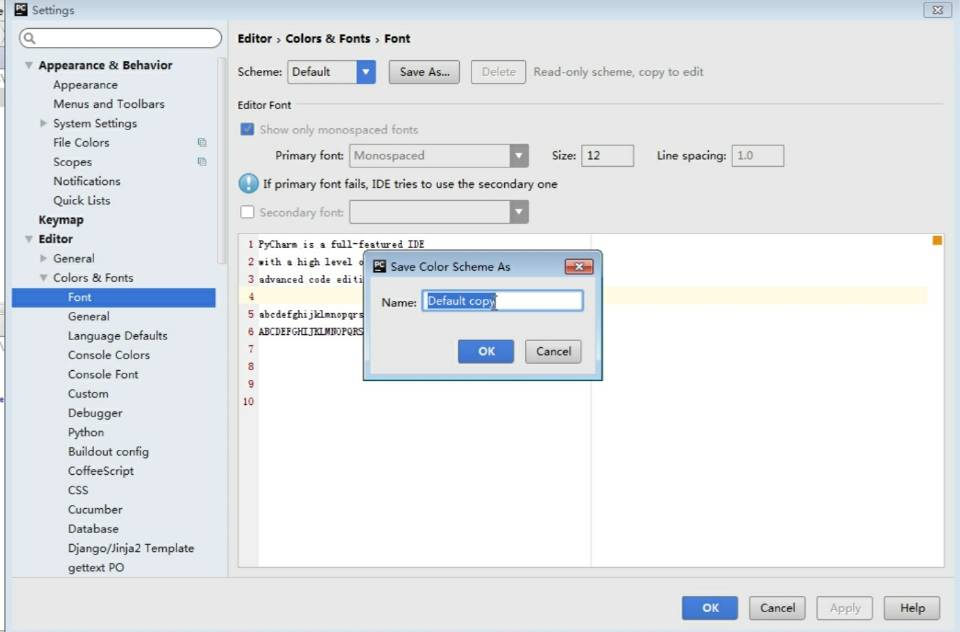Expand System Settings tree node

pyautogui.click(x=43, y=123)
